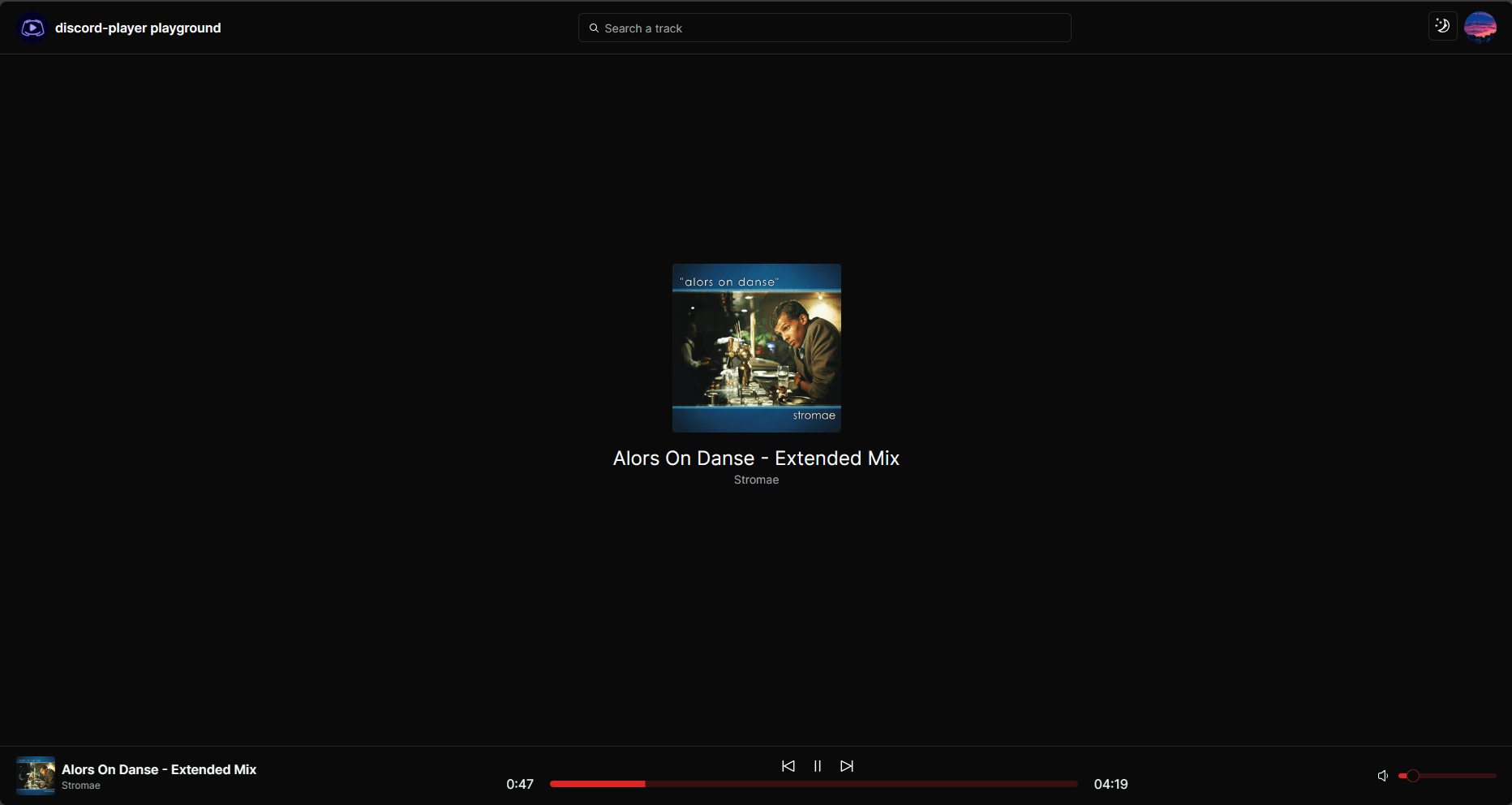1512x805 pixels.
Task: Skip to the next track
Action: pos(847,766)
